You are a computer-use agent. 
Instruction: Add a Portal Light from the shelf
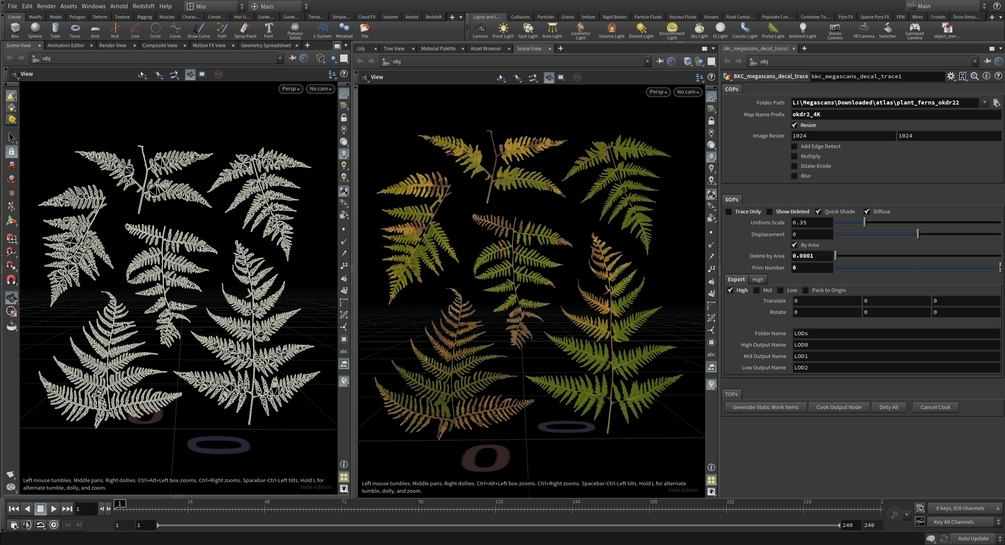773,29
